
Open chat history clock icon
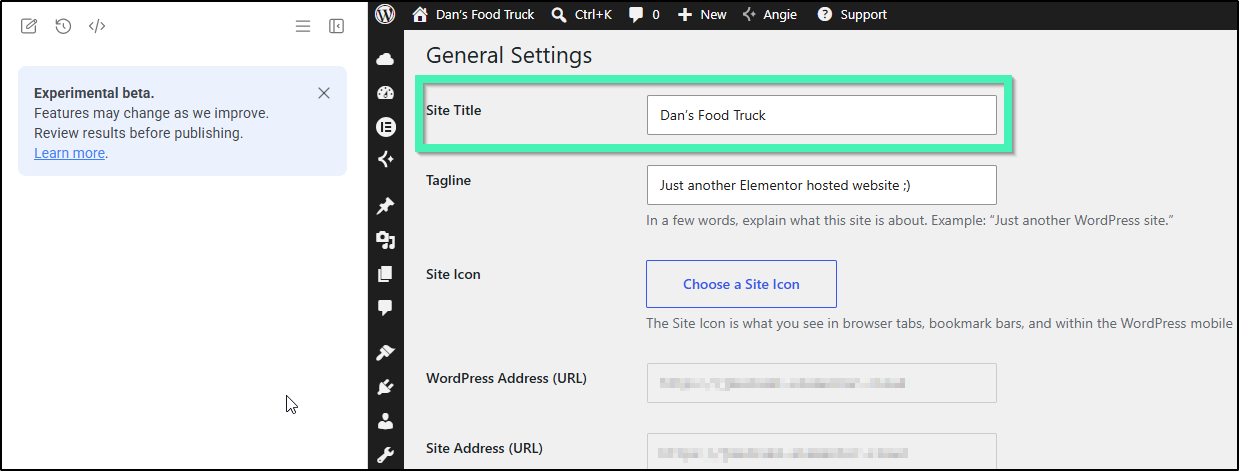pos(63,26)
